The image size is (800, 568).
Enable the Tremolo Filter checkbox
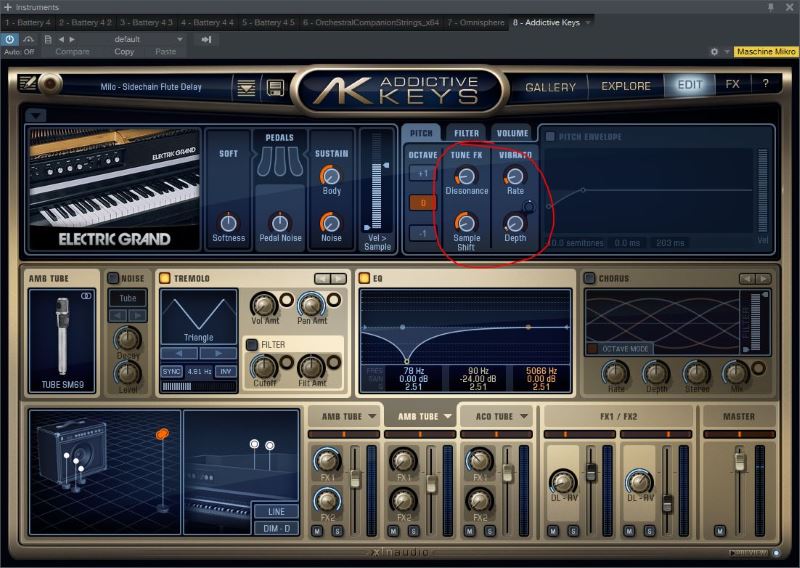click(x=252, y=344)
